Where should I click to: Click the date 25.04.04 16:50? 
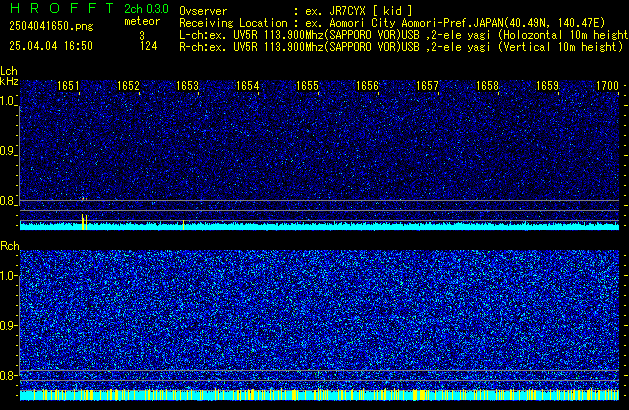pyautogui.click(x=51, y=46)
